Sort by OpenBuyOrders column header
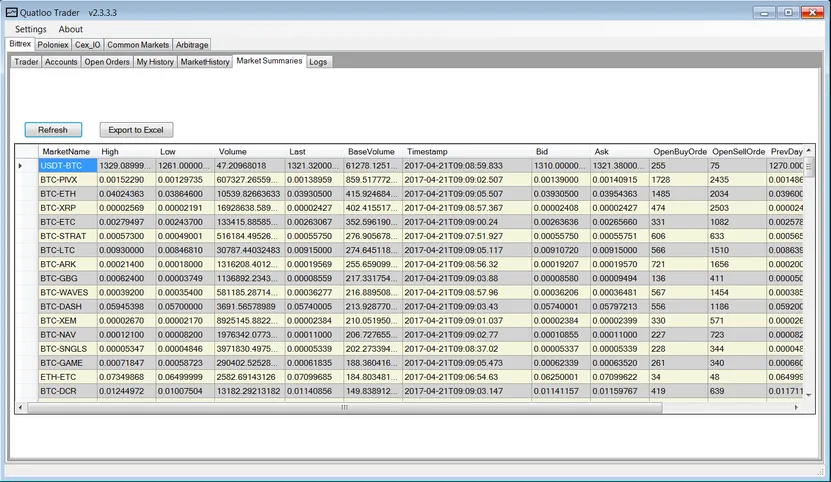Screen dimensions: 831x482 678,152
